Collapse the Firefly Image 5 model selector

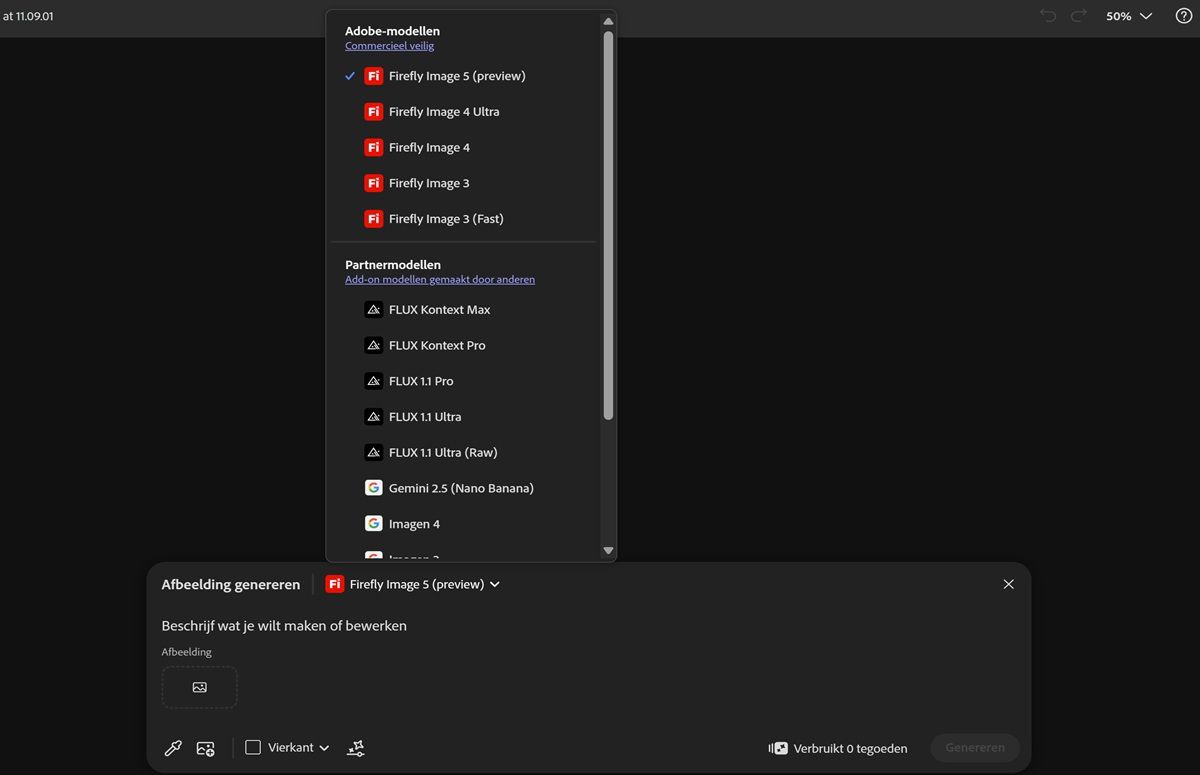(x=413, y=584)
